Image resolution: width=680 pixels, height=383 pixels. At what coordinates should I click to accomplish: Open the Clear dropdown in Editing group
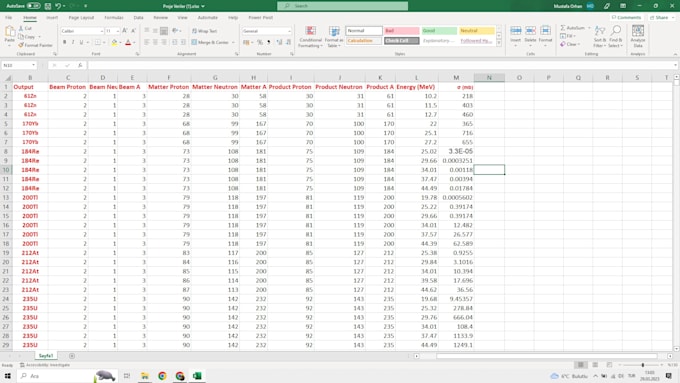coord(580,44)
